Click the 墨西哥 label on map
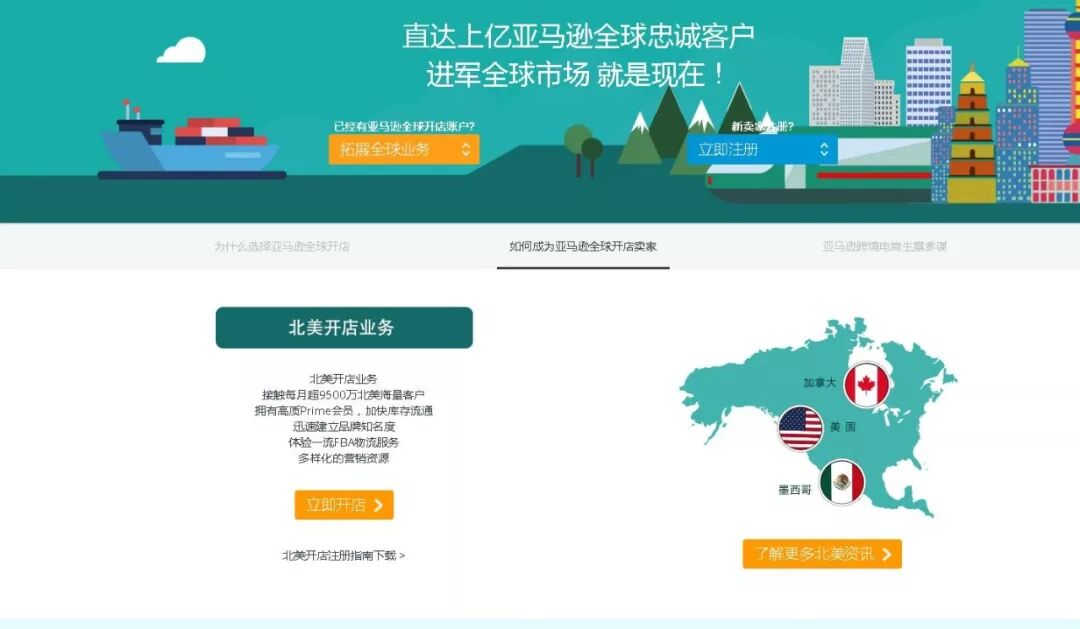Image resolution: width=1080 pixels, height=629 pixels. [x=795, y=490]
